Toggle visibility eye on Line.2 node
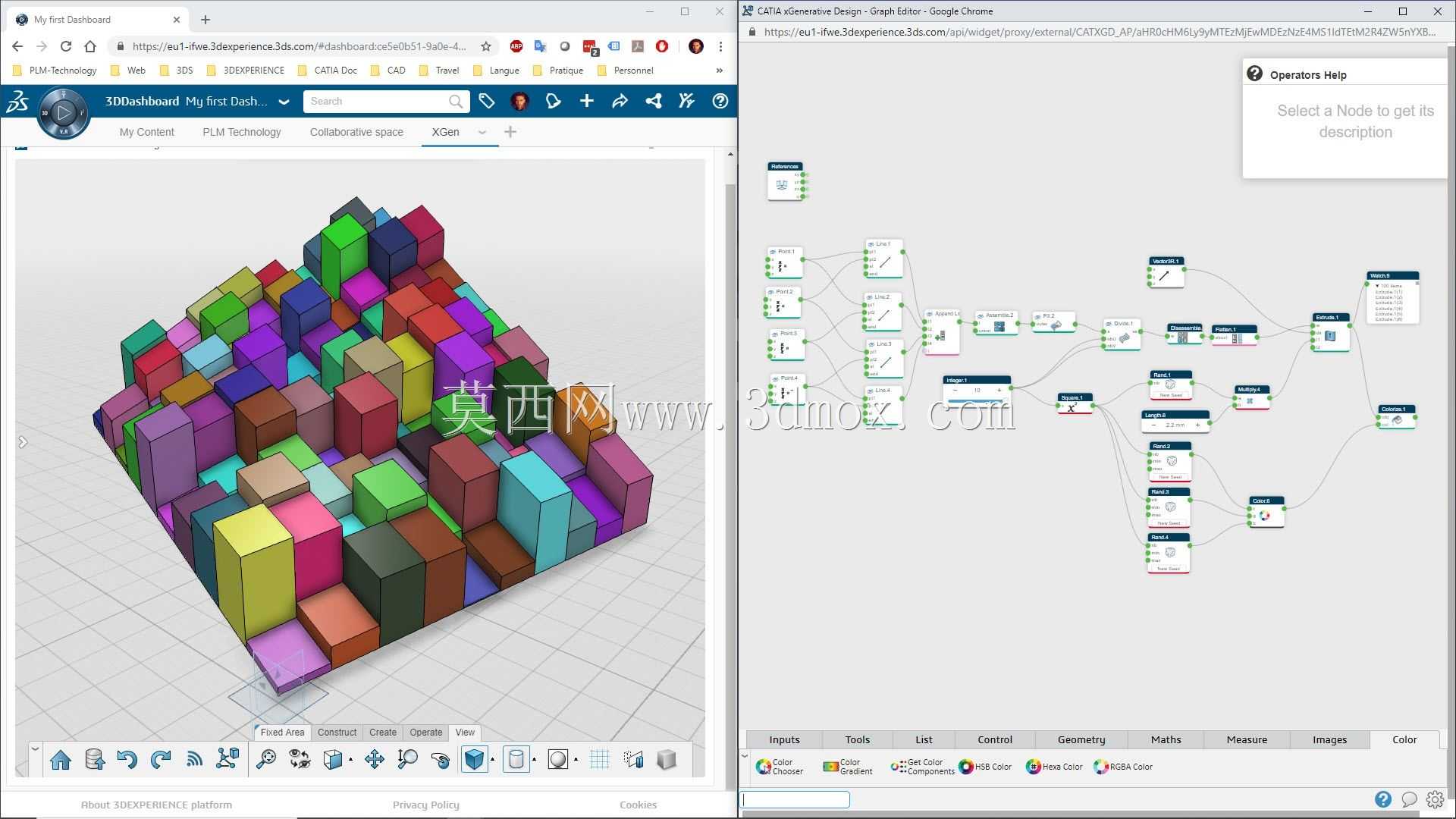Screen dimensions: 1456x819 click(x=868, y=297)
